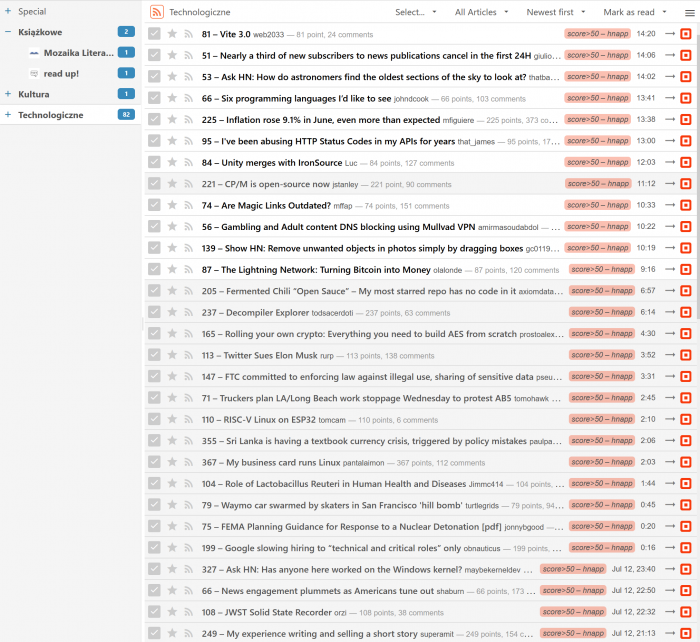700x642 pixels.
Task: Check the box beside 'Six programming languages' article
Action: click(154, 98)
